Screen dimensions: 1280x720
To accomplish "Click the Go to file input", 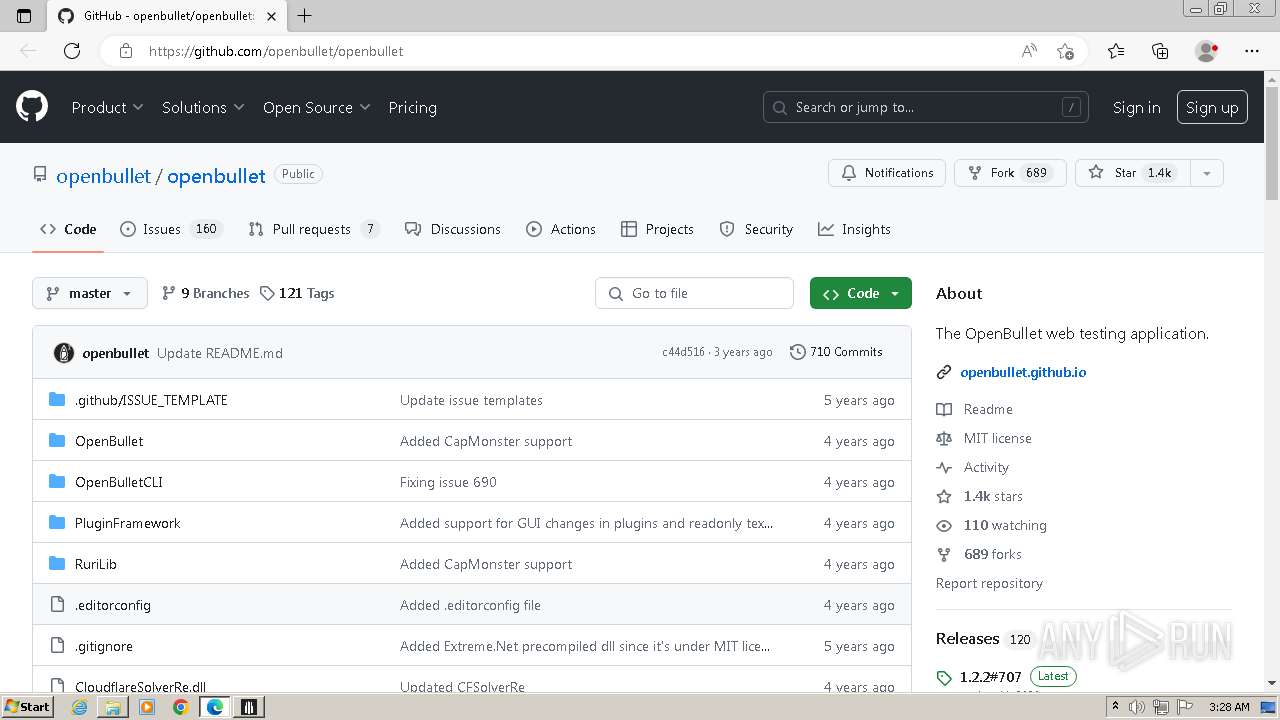I will point(694,293).
